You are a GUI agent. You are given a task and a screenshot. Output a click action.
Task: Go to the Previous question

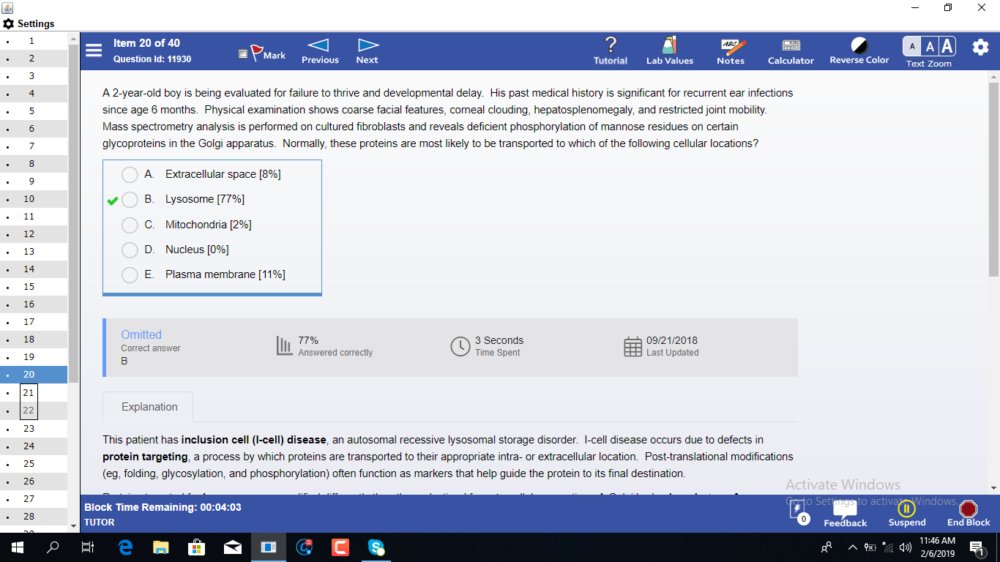tap(320, 51)
